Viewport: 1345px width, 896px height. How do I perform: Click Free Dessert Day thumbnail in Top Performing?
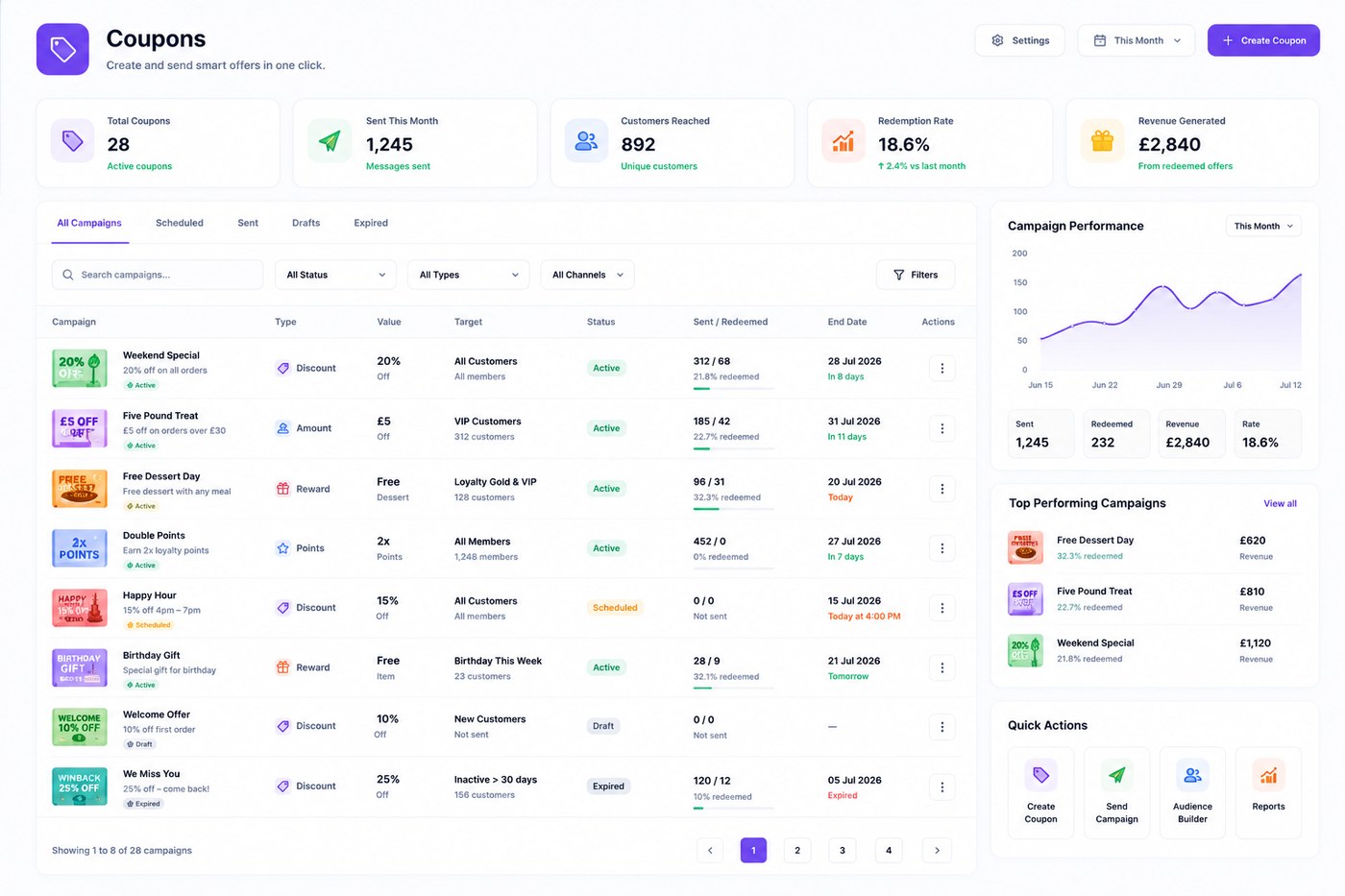tap(1026, 547)
